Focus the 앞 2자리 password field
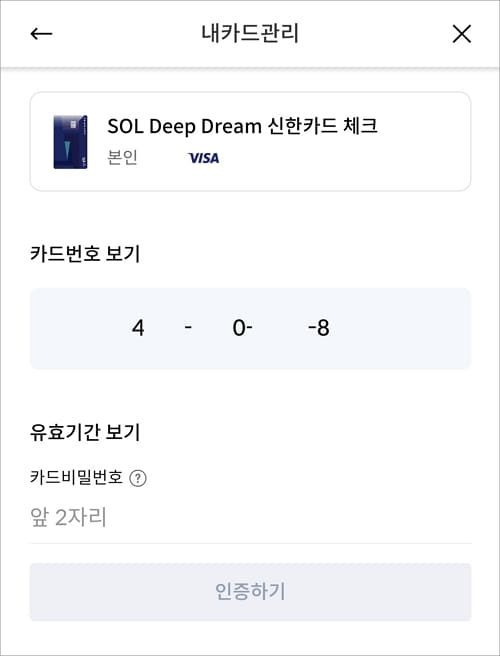Screen dimensions: 500x656 (x=250, y=517)
